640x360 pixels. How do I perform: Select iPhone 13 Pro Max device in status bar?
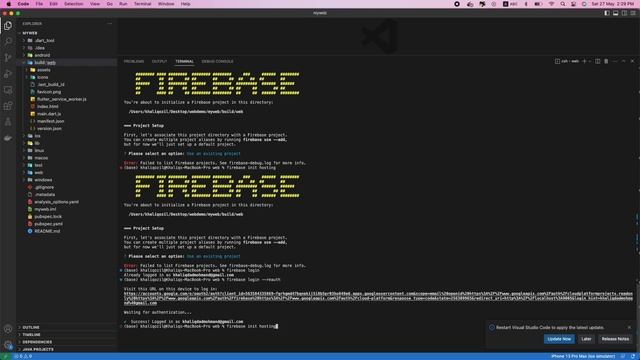click(x=583, y=356)
